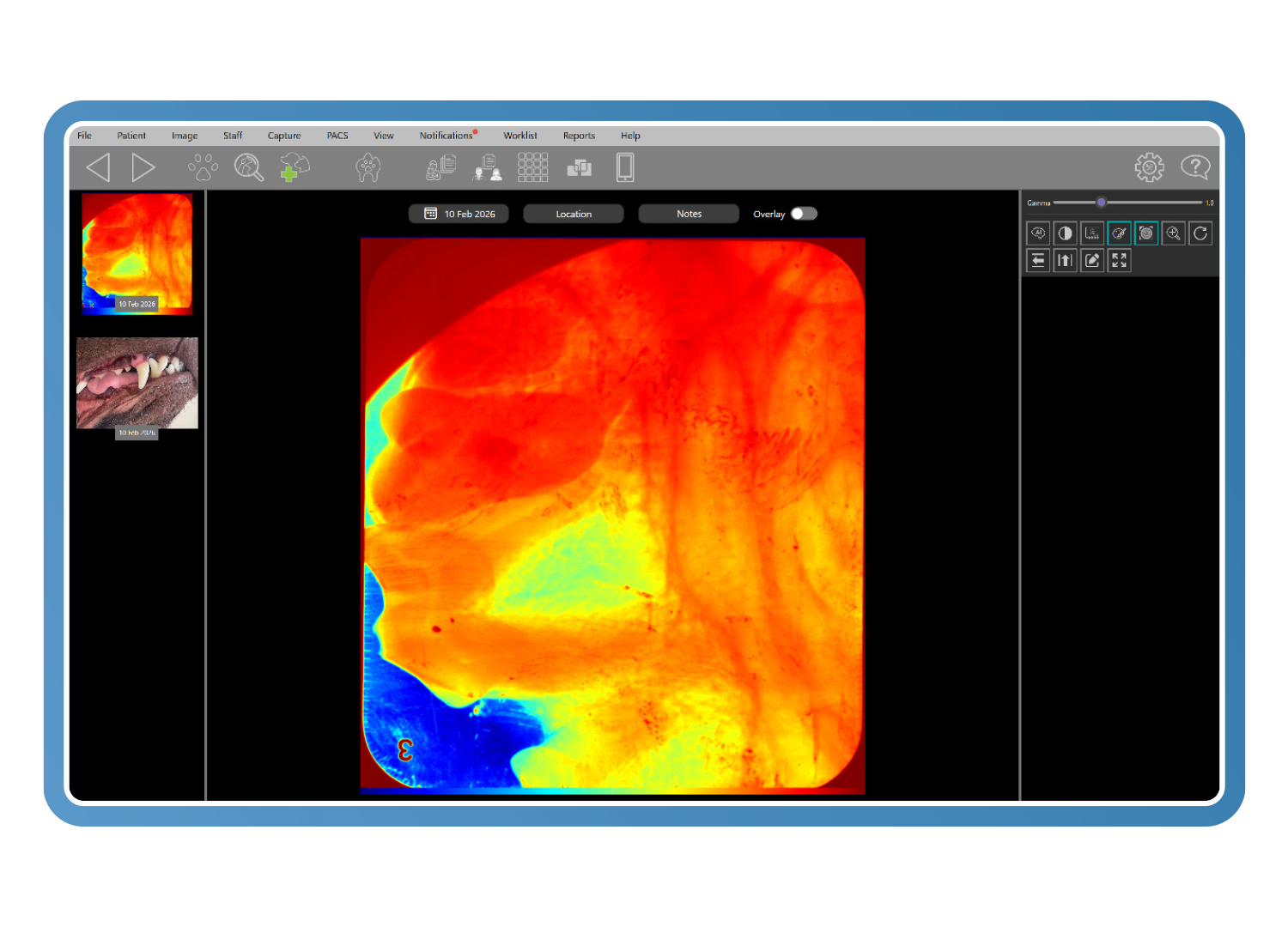Select the contrast half-circle tool
This screenshot has width=1288, height=927.
pos(1065,233)
